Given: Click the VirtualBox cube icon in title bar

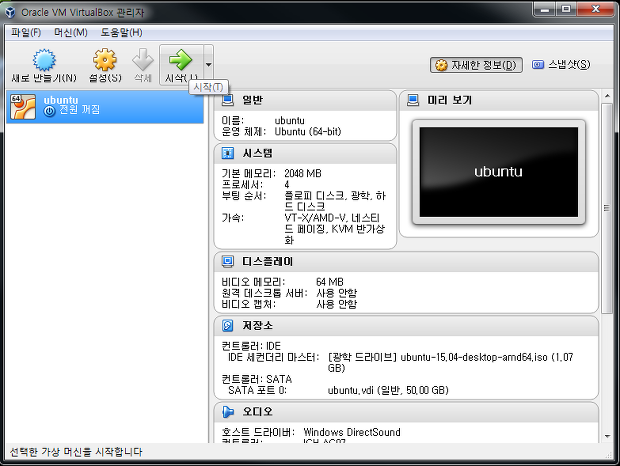Looking at the screenshot, I should point(10,12).
